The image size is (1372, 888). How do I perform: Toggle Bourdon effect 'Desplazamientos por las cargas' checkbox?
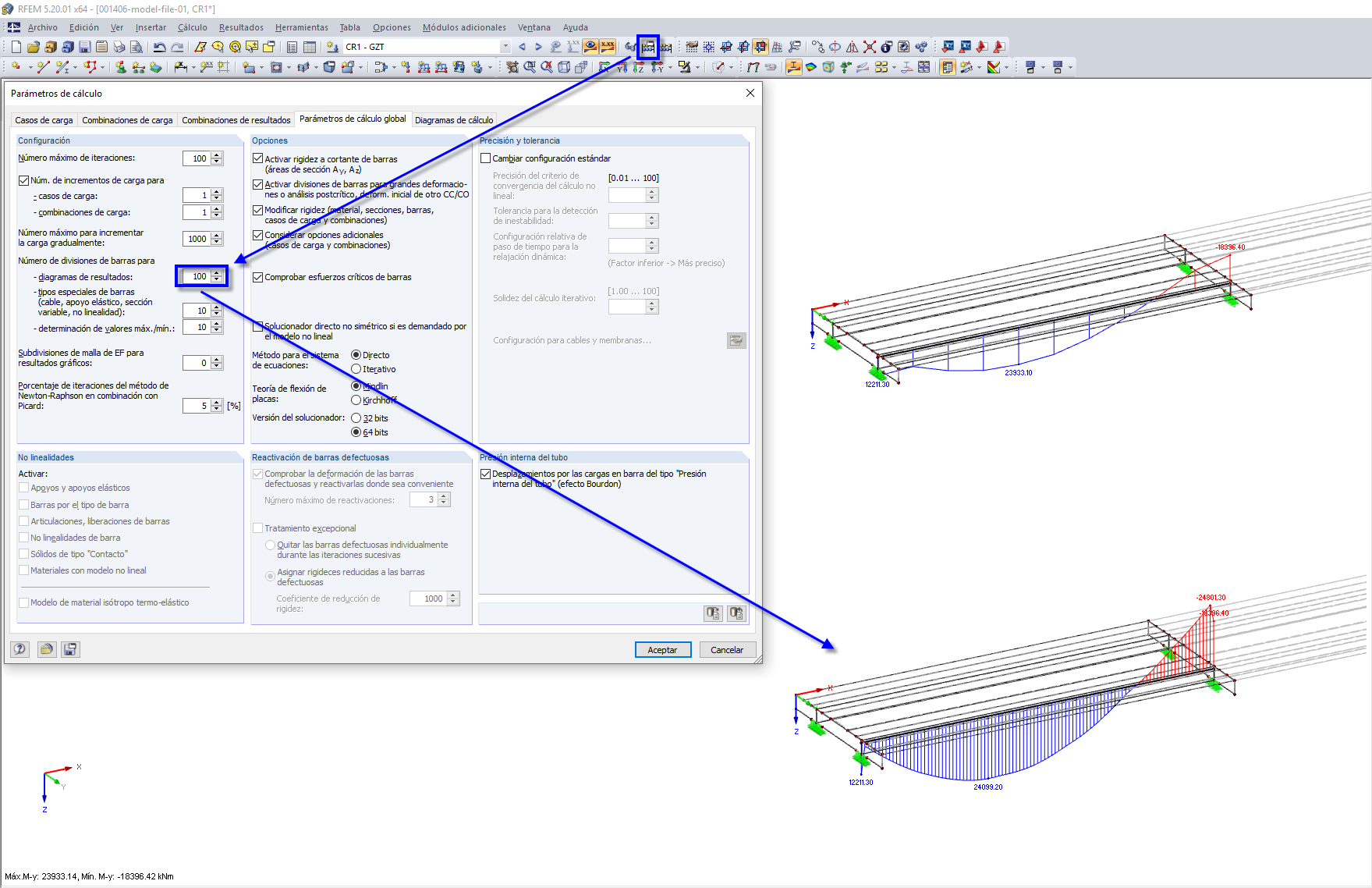pyautogui.click(x=485, y=474)
